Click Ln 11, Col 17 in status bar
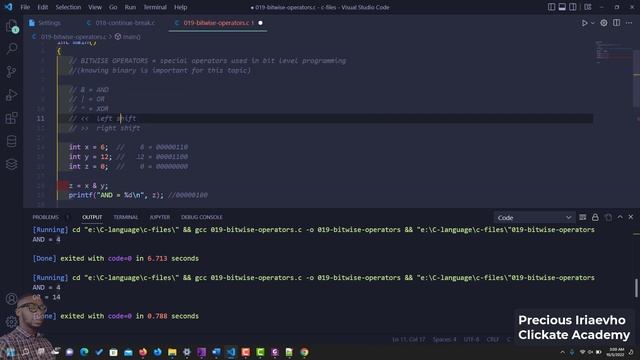Image resolution: width=640 pixels, height=360 pixels. pos(409,340)
